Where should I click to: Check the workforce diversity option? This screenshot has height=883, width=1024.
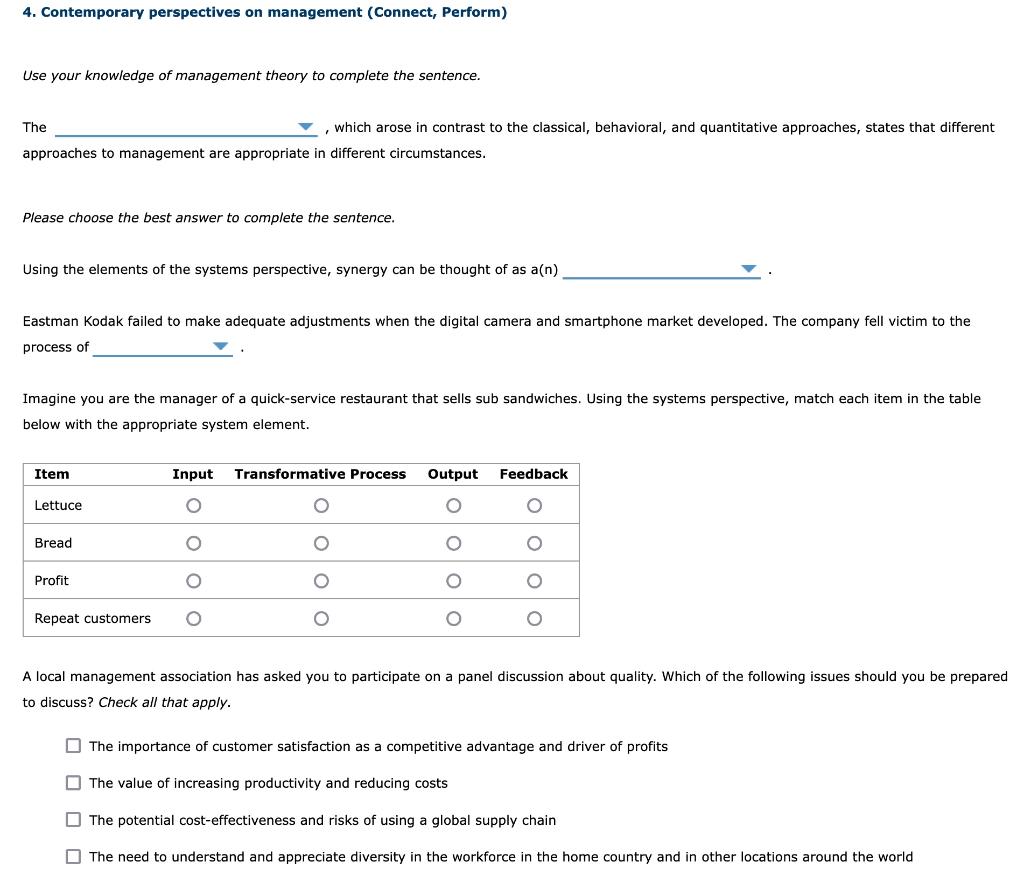coord(73,856)
